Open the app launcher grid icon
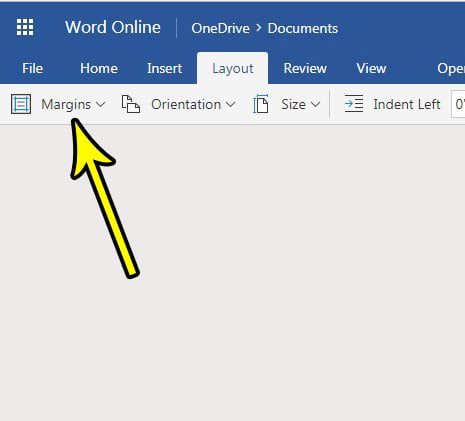This screenshot has width=465, height=421. pos(25,27)
